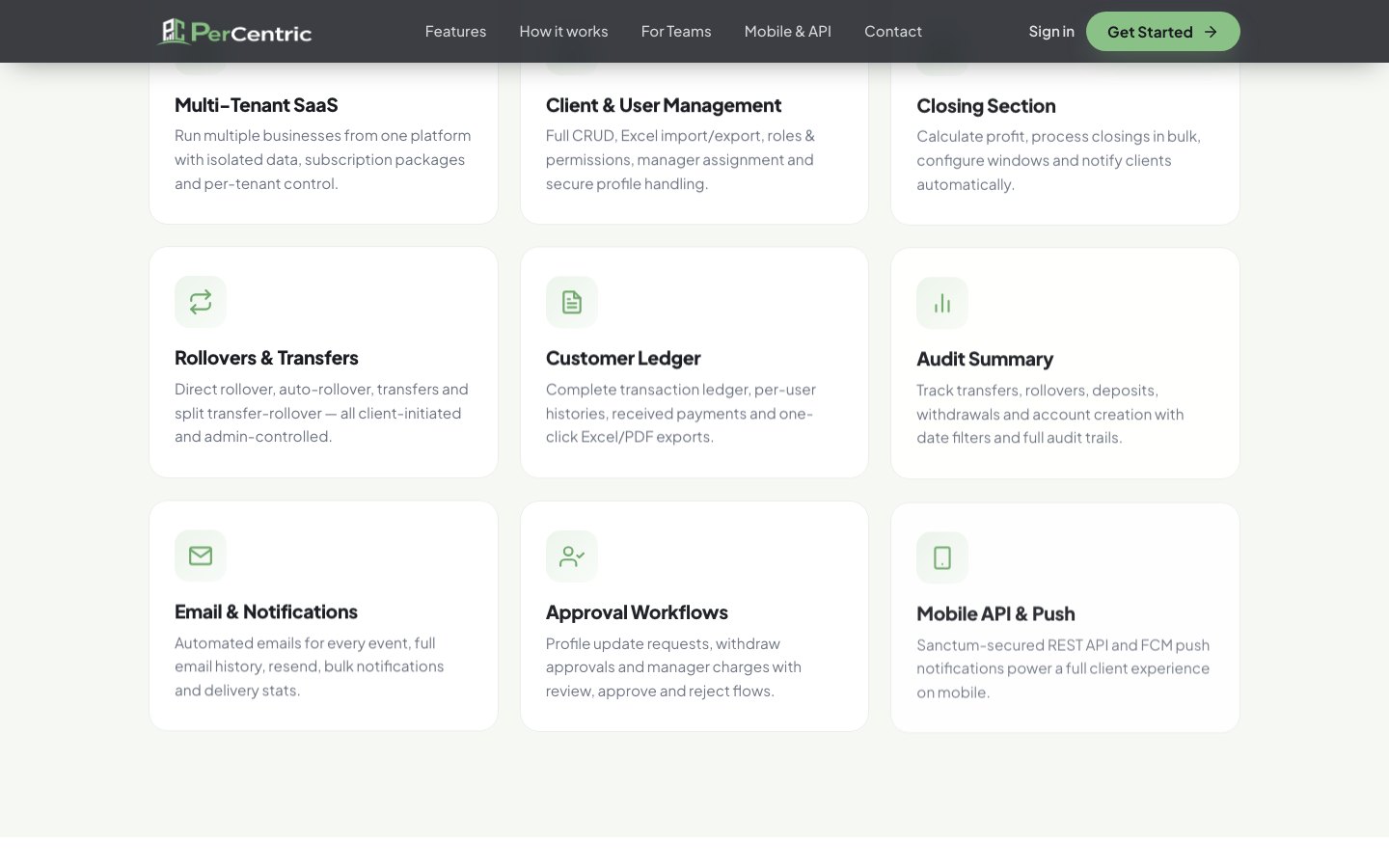Click the Email & Notifications envelope icon
The width and height of the screenshot is (1389, 868).
click(201, 556)
